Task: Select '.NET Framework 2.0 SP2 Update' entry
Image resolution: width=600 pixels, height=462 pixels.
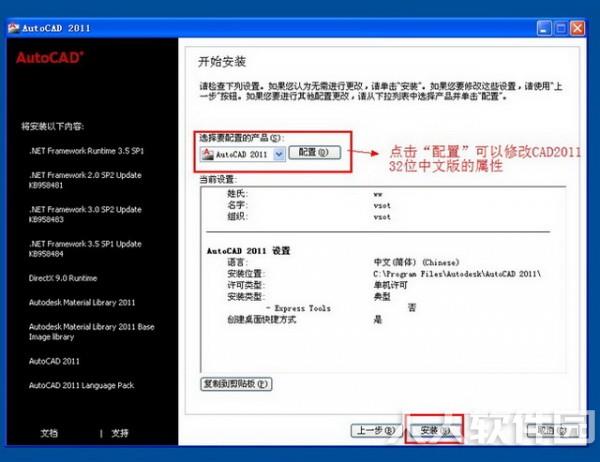Action: pos(85,180)
